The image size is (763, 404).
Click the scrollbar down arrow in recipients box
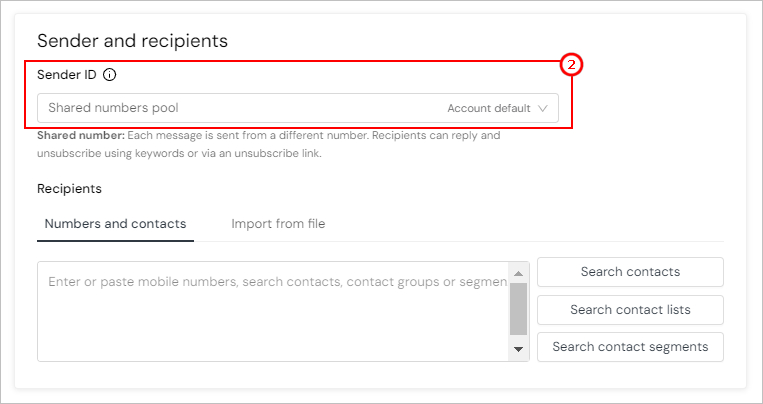tap(518, 349)
